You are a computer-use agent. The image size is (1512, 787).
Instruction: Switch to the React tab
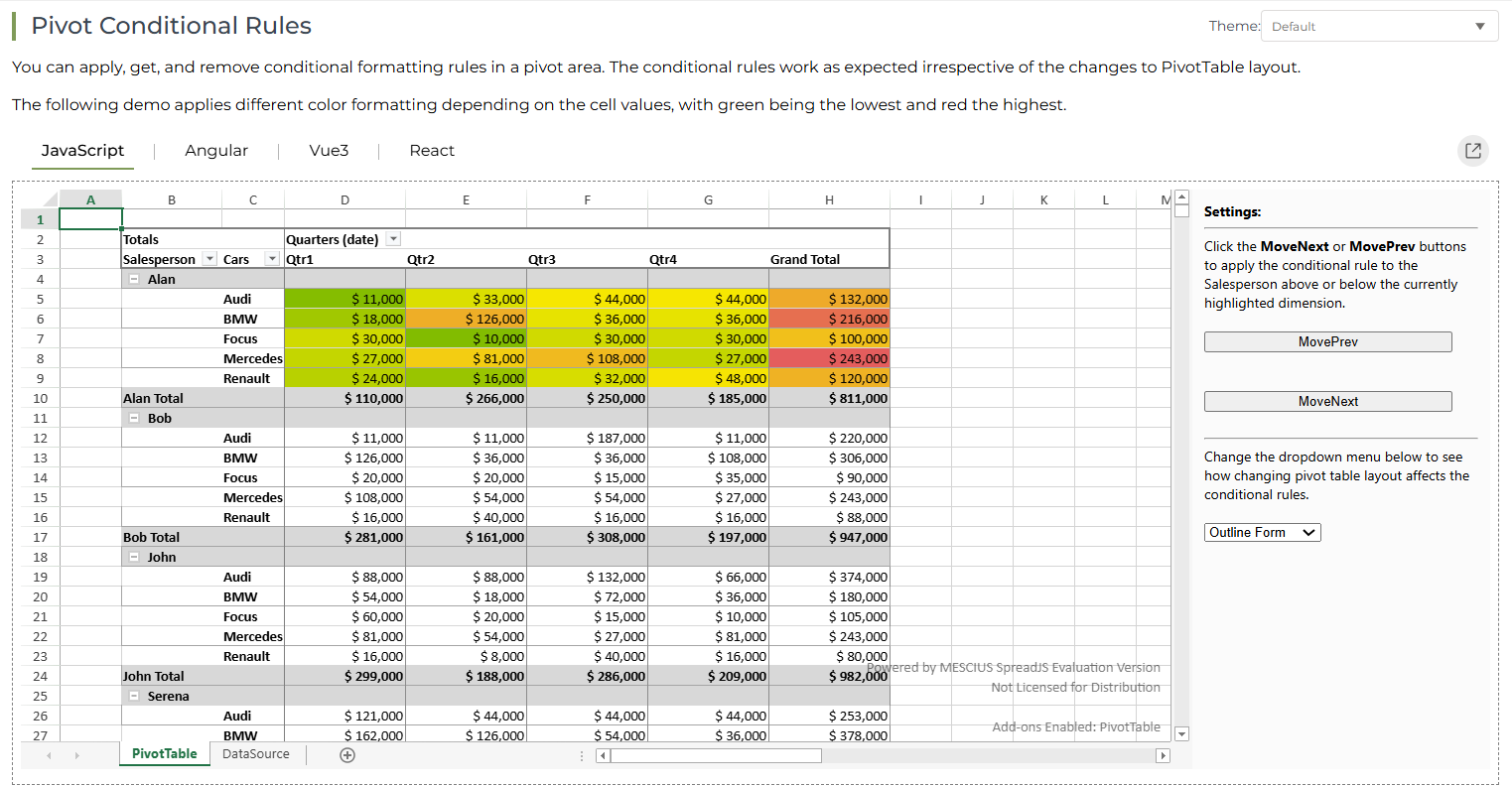(x=432, y=151)
